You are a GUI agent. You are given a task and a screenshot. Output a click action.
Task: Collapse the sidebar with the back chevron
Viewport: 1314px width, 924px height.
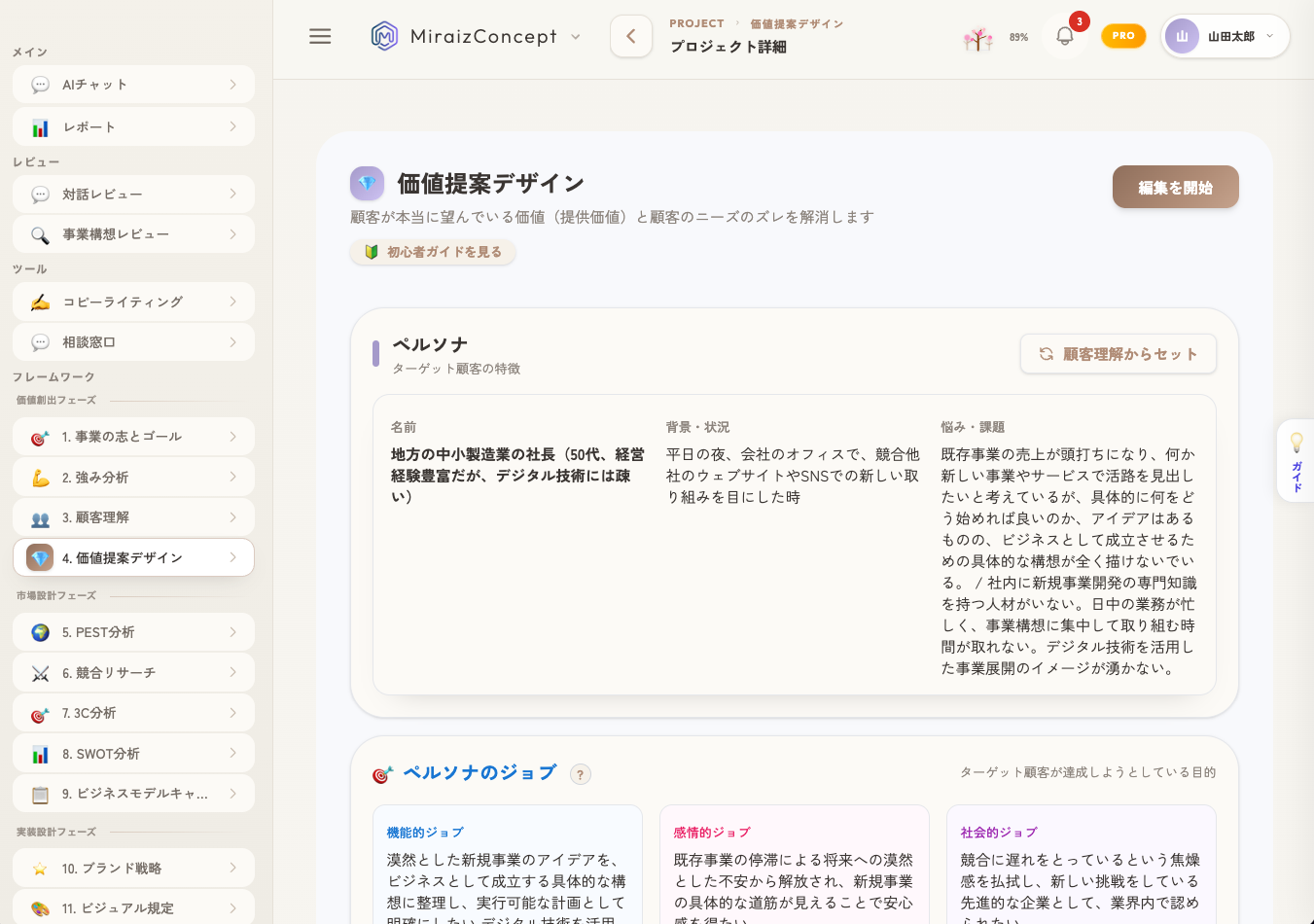(x=630, y=35)
